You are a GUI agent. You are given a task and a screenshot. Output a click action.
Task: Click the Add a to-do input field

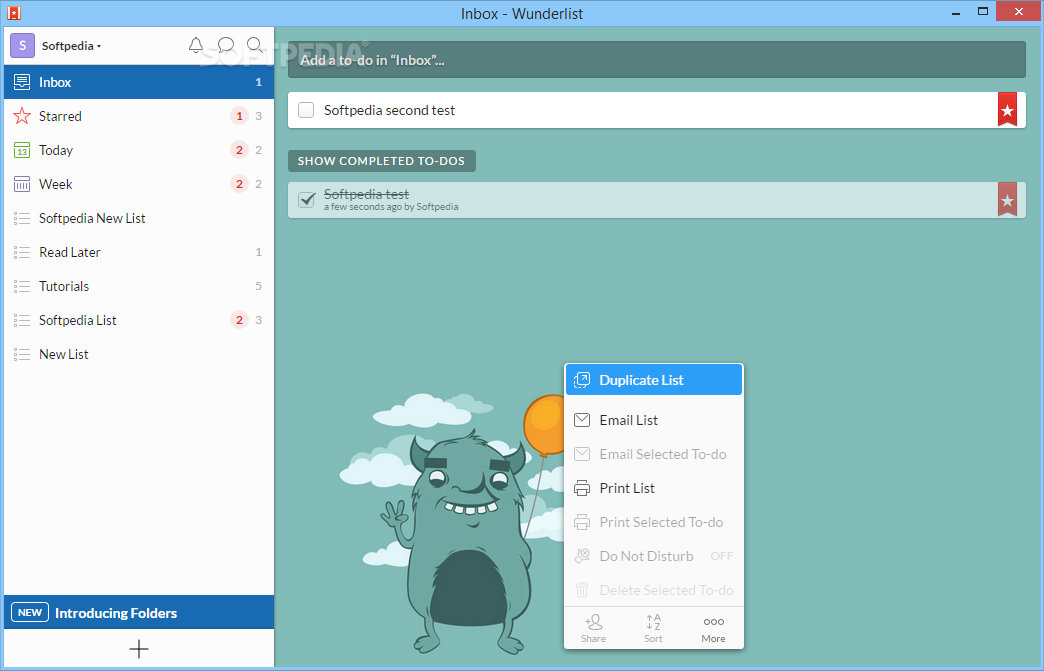(656, 60)
